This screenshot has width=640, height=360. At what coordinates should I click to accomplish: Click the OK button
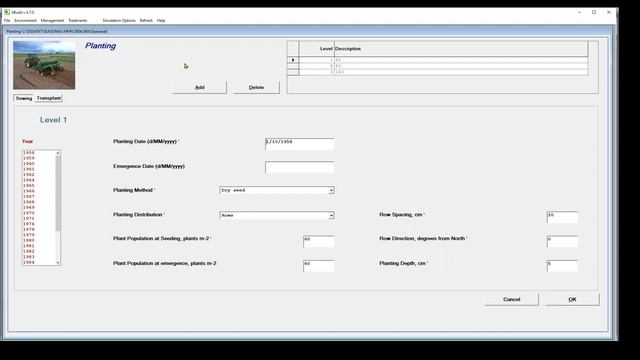pos(572,299)
